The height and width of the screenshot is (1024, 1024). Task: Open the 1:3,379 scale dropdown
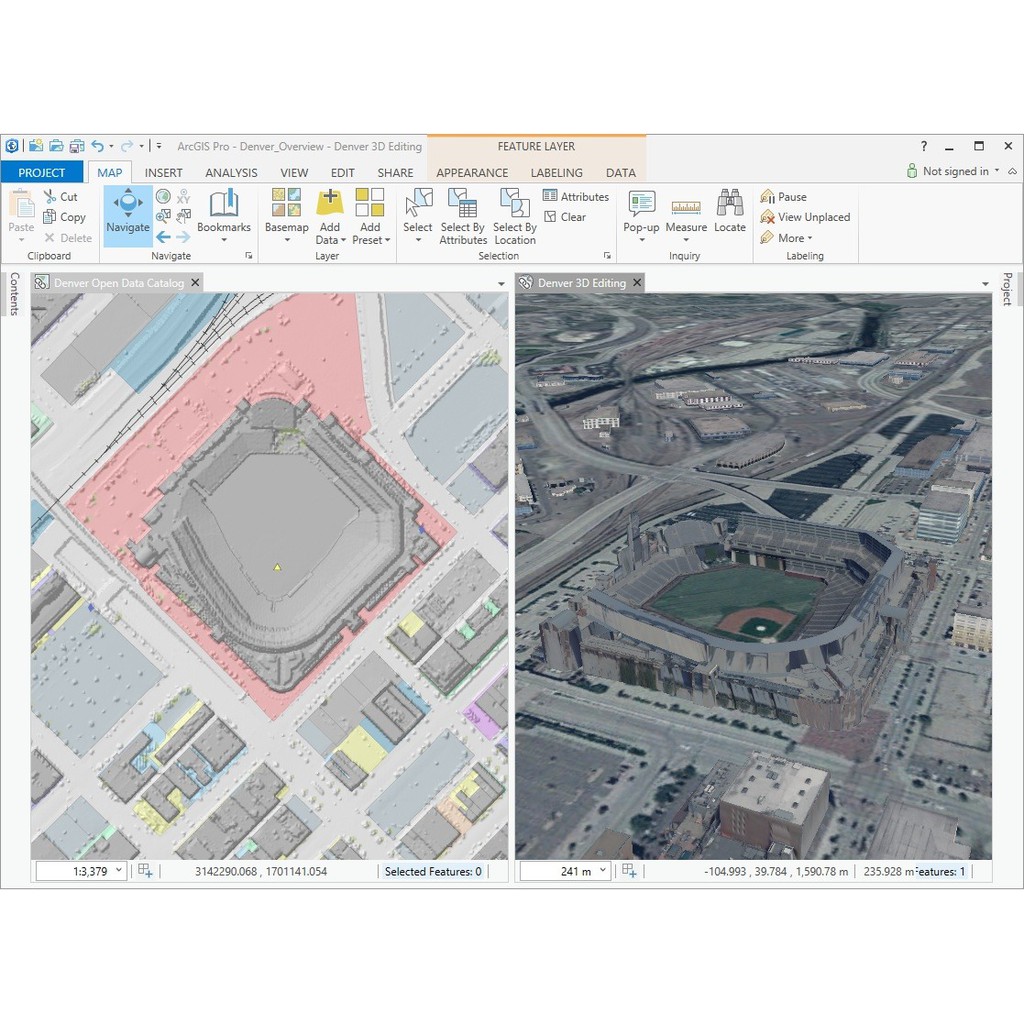[119, 871]
